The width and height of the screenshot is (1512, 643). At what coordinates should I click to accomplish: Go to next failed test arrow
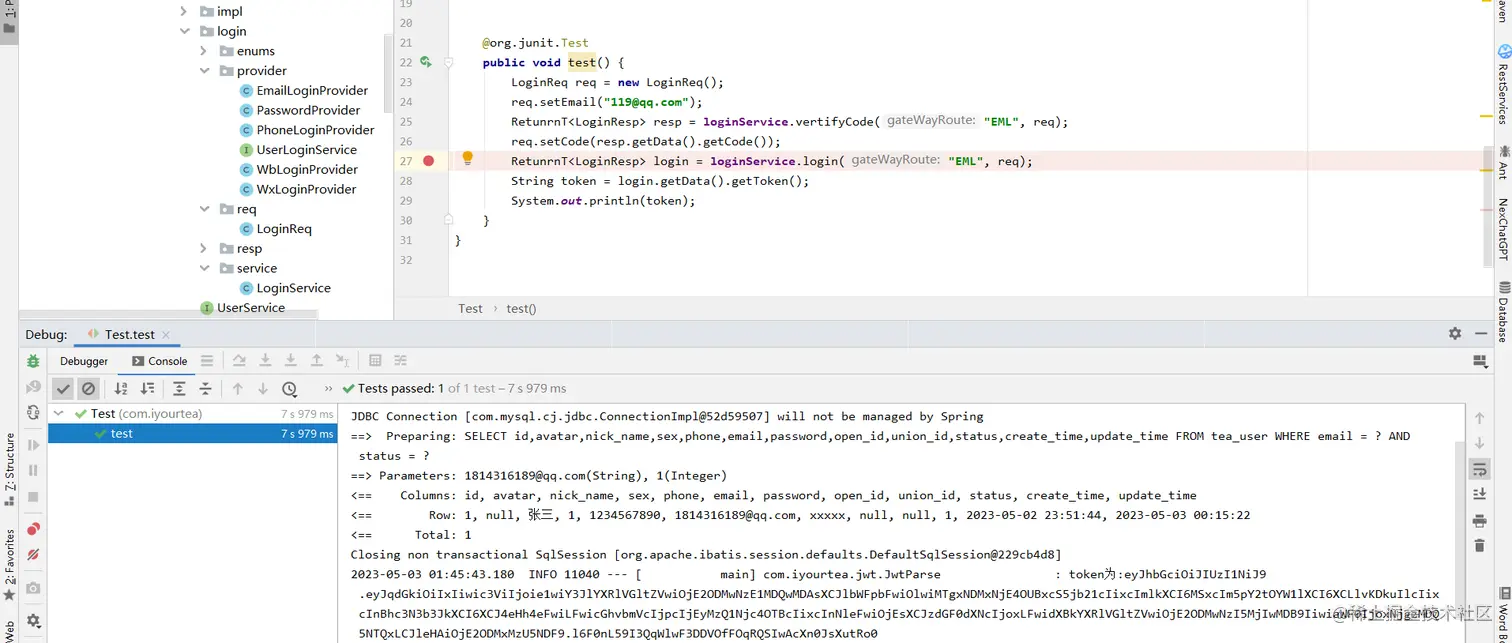tap(263, 389)
